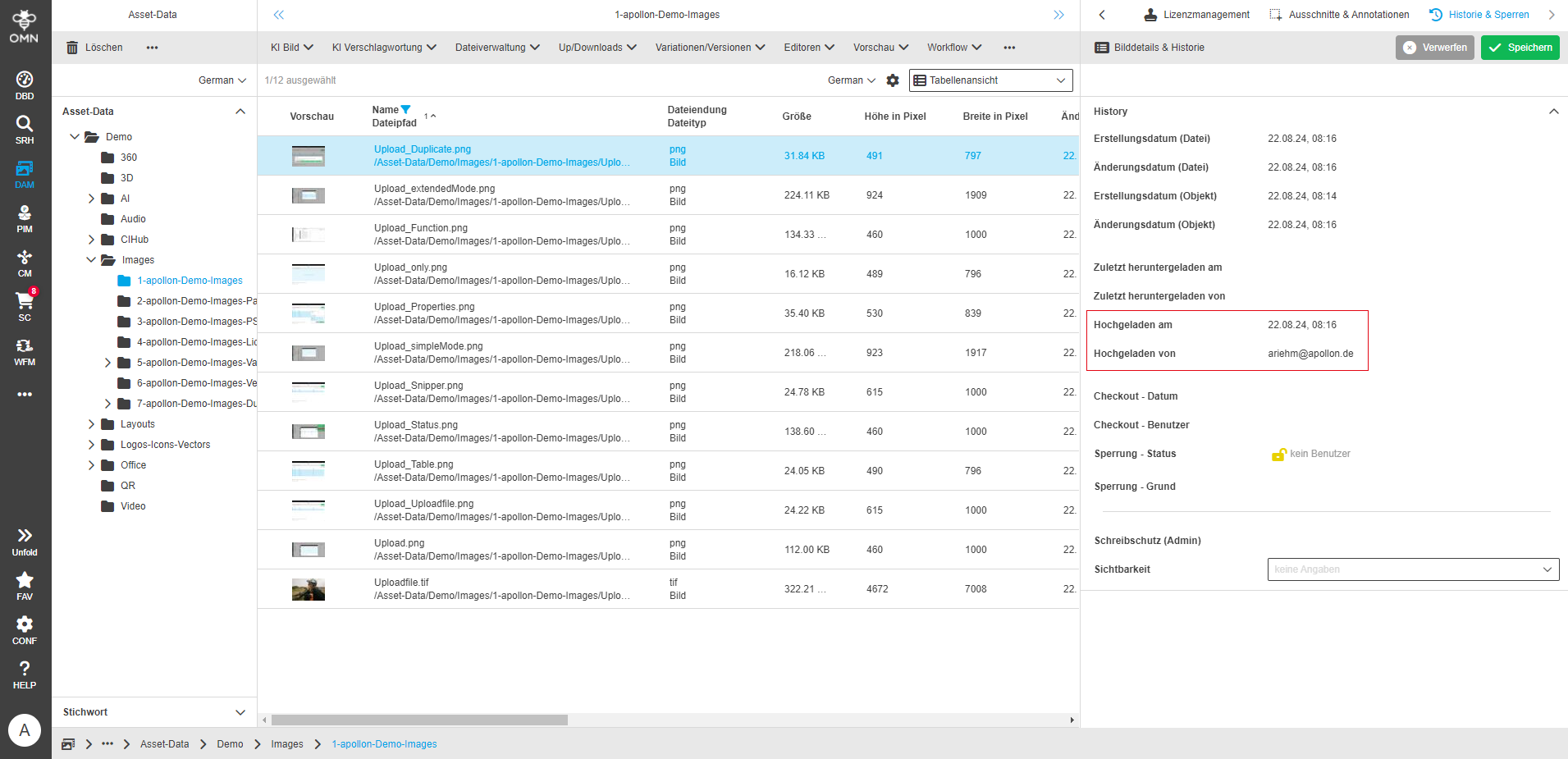Click the Speichern button
This screenshot has width=1568, height=759.
1520,48
